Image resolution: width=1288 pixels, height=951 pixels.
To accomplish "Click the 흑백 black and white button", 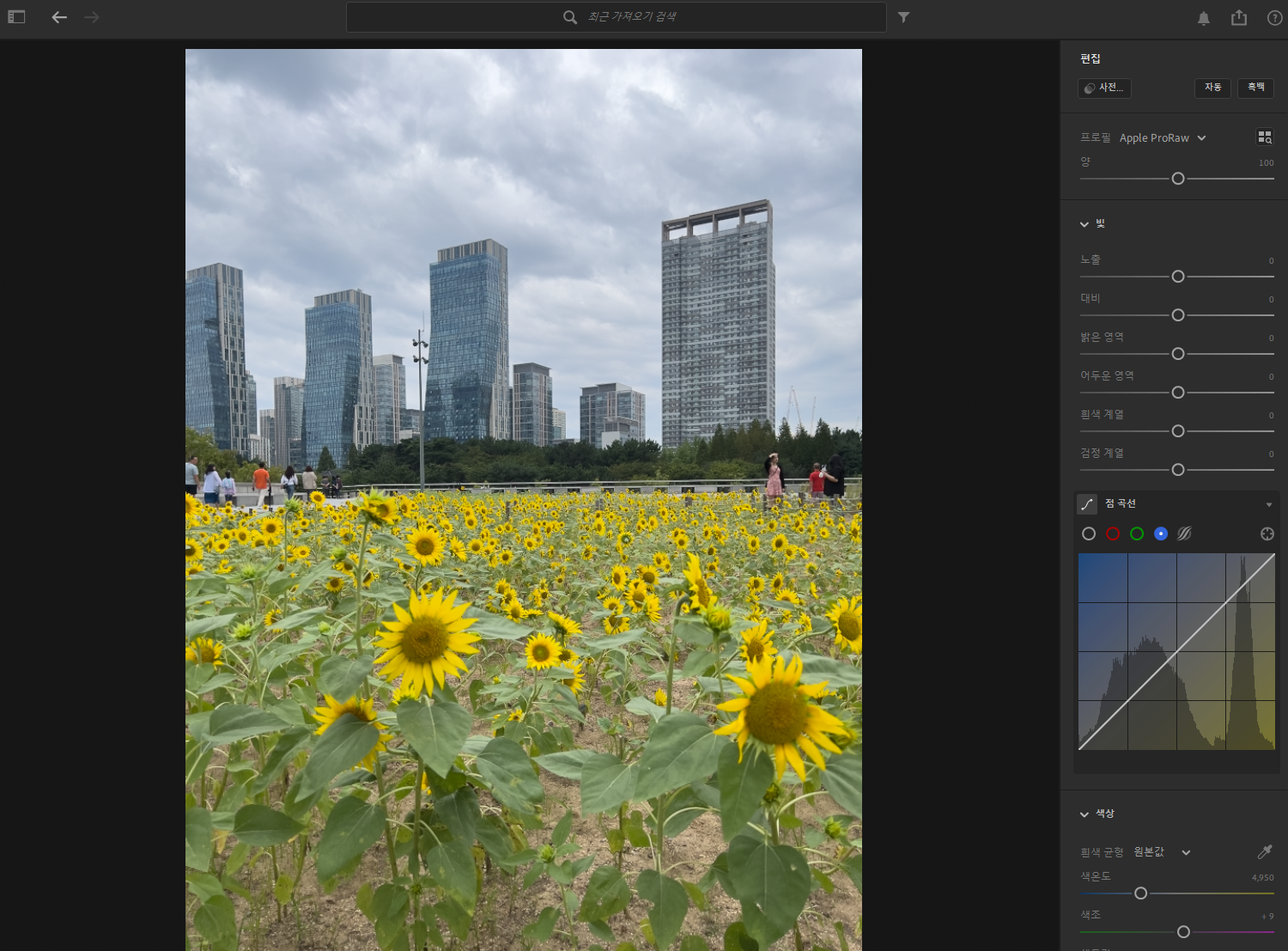I will (1255, 88).
